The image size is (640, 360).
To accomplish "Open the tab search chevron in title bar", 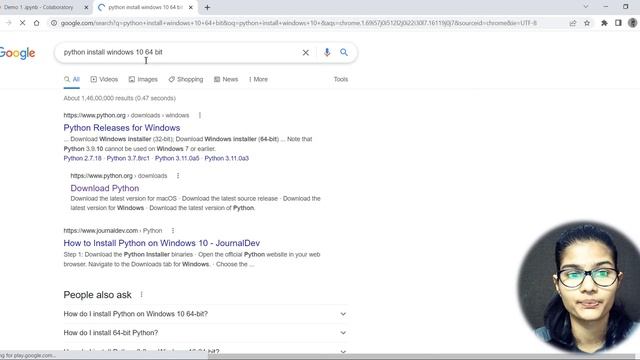I will tap(586, 7).
